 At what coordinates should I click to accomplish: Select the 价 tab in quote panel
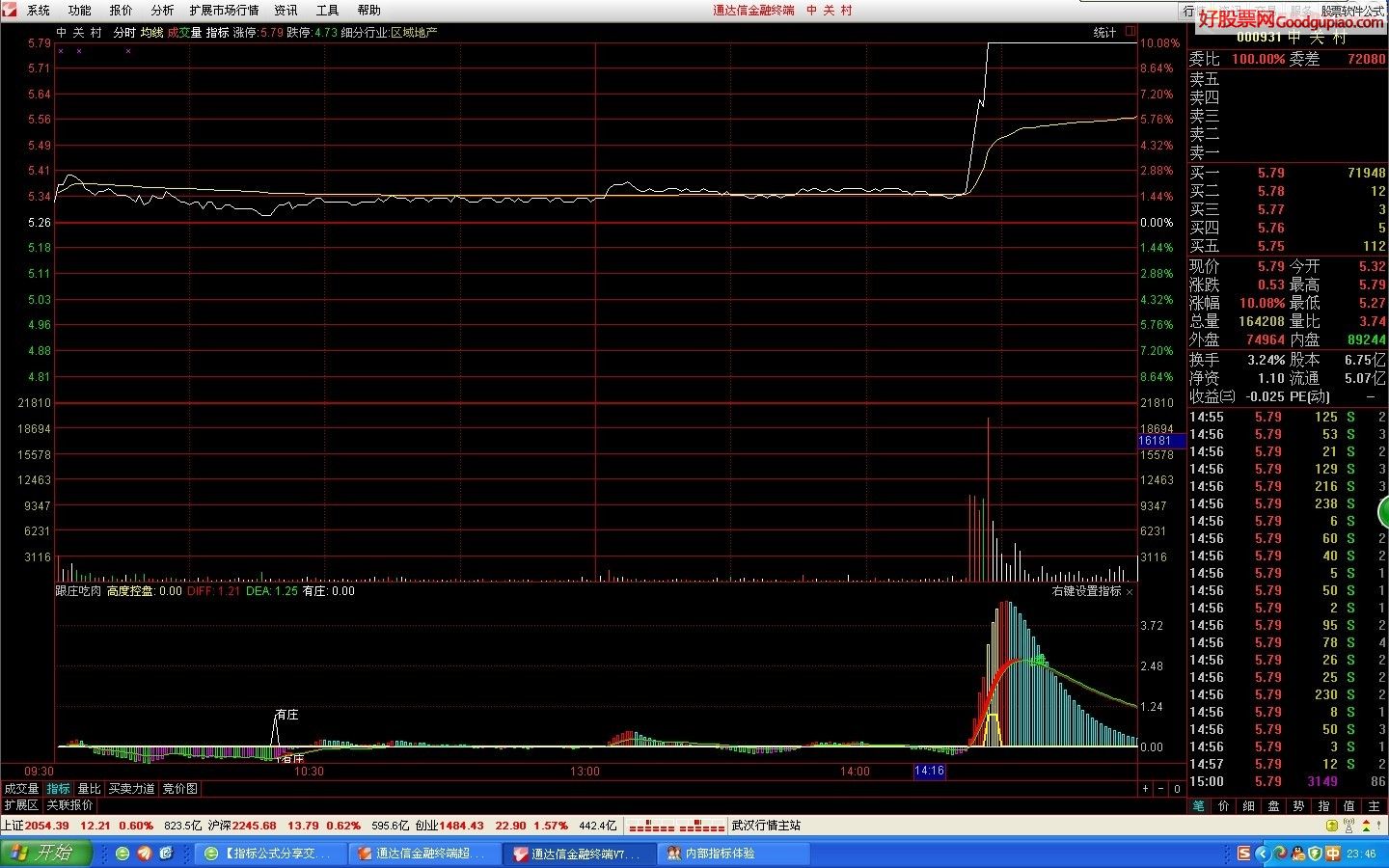tap(1224, 806)
